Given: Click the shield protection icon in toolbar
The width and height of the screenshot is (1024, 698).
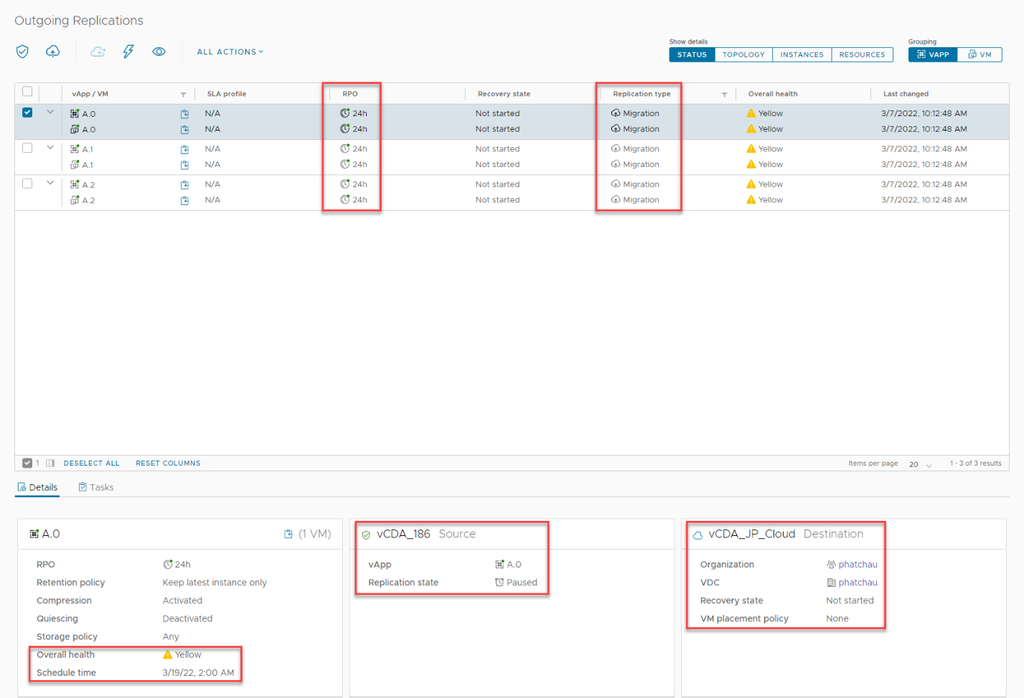Looking at the screenshot, I should tap(22, 52).
